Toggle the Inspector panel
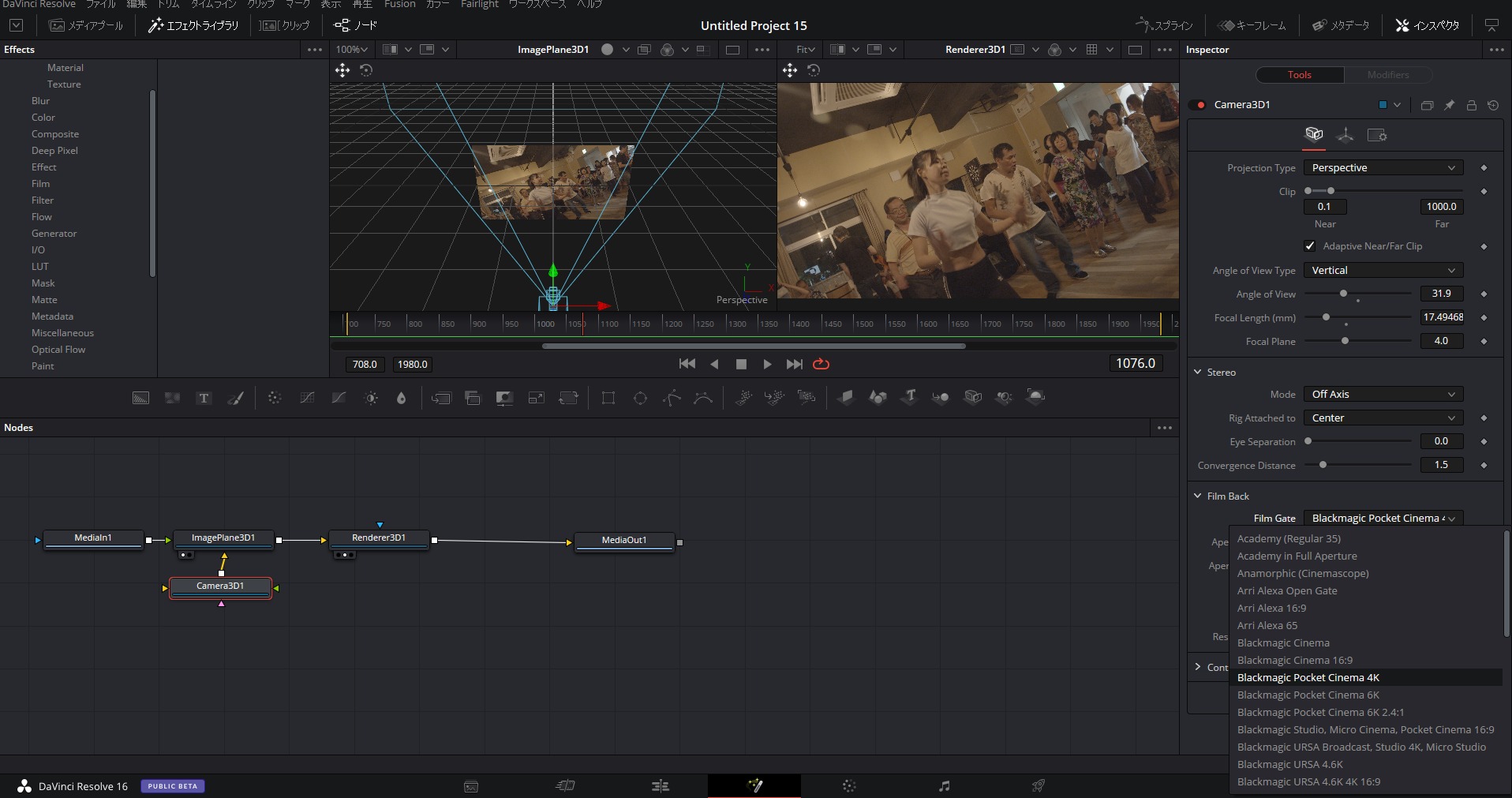1512x798 pixels. (1425, 24)
